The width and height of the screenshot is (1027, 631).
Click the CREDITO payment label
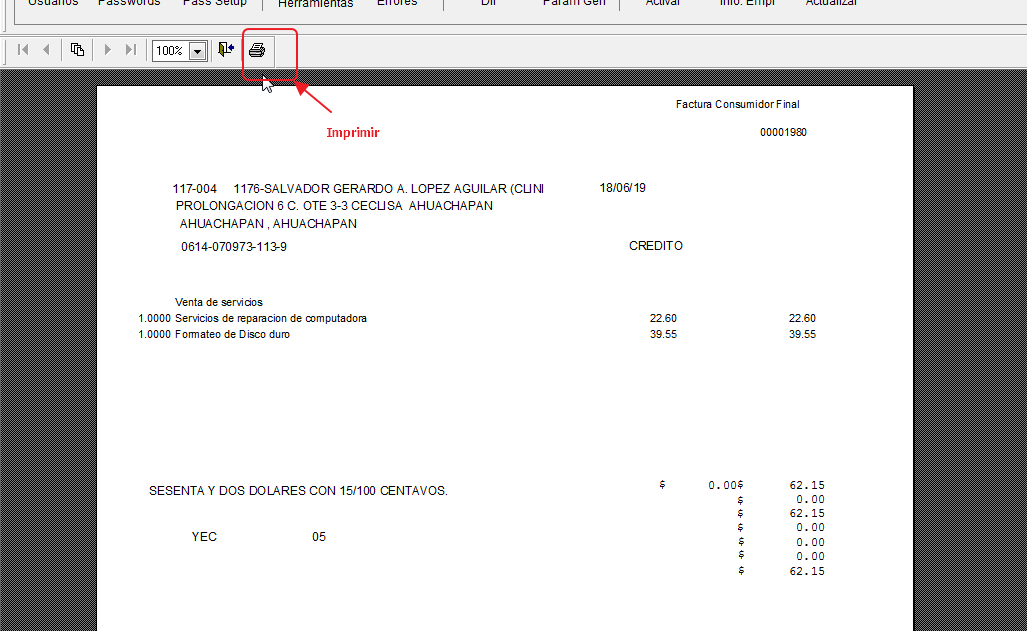(656, 246)
